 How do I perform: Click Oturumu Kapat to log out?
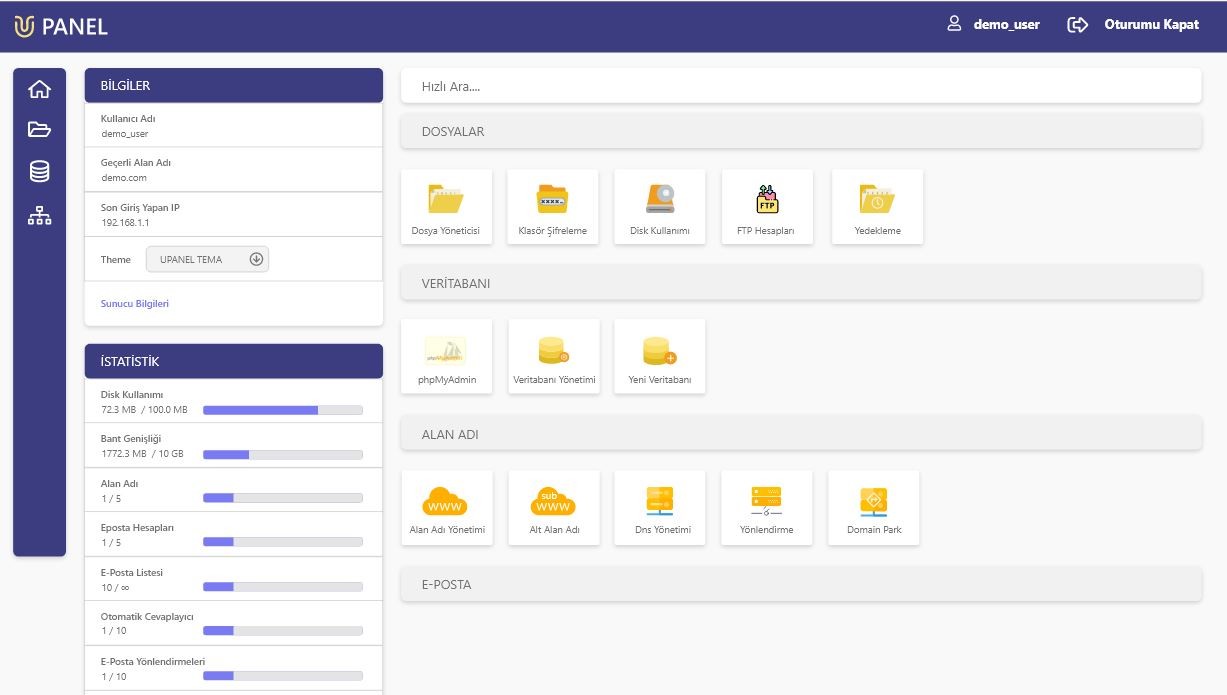click(x=1133, y=24)
